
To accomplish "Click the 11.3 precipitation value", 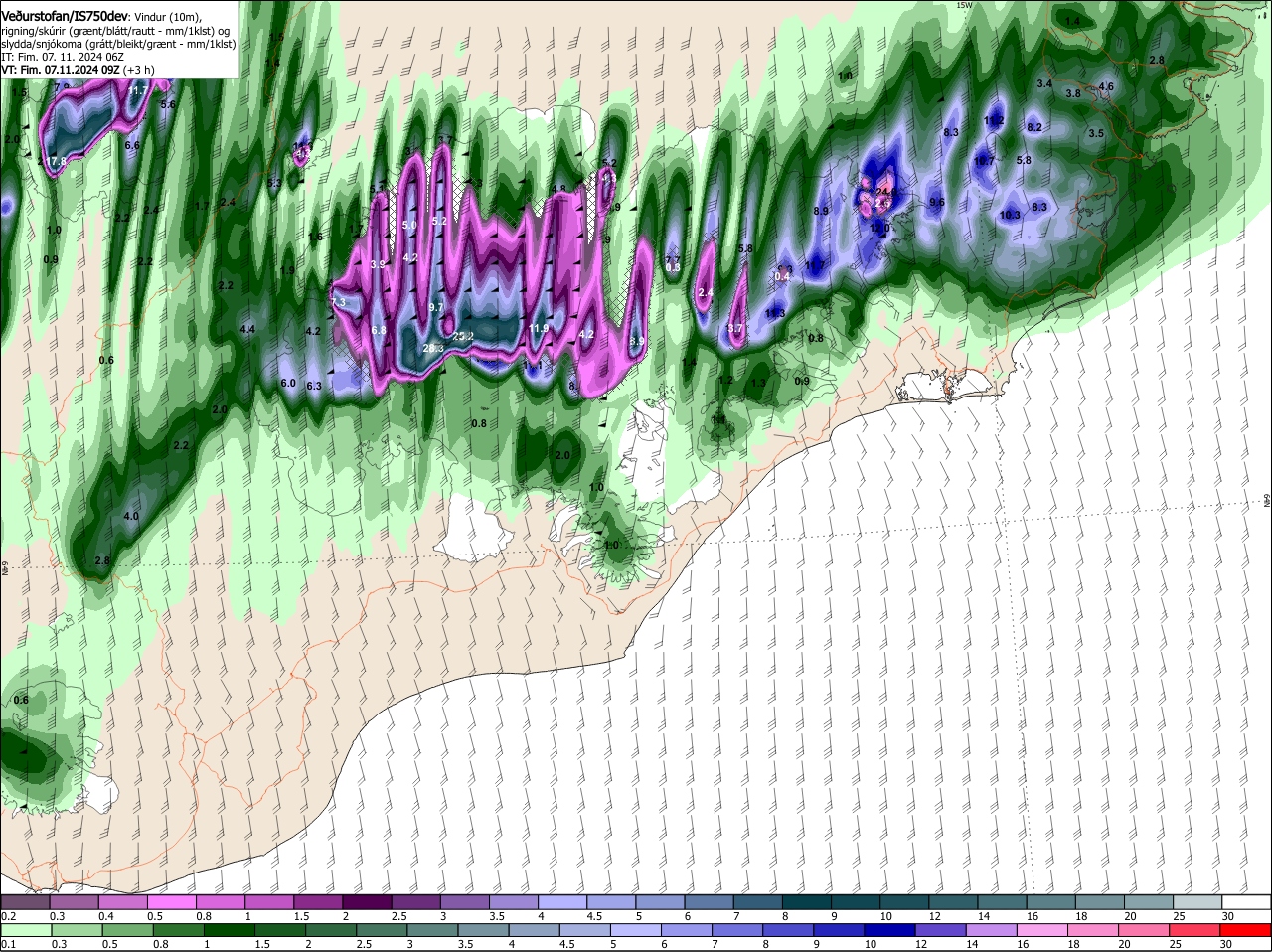I will (x=775, y=314).
